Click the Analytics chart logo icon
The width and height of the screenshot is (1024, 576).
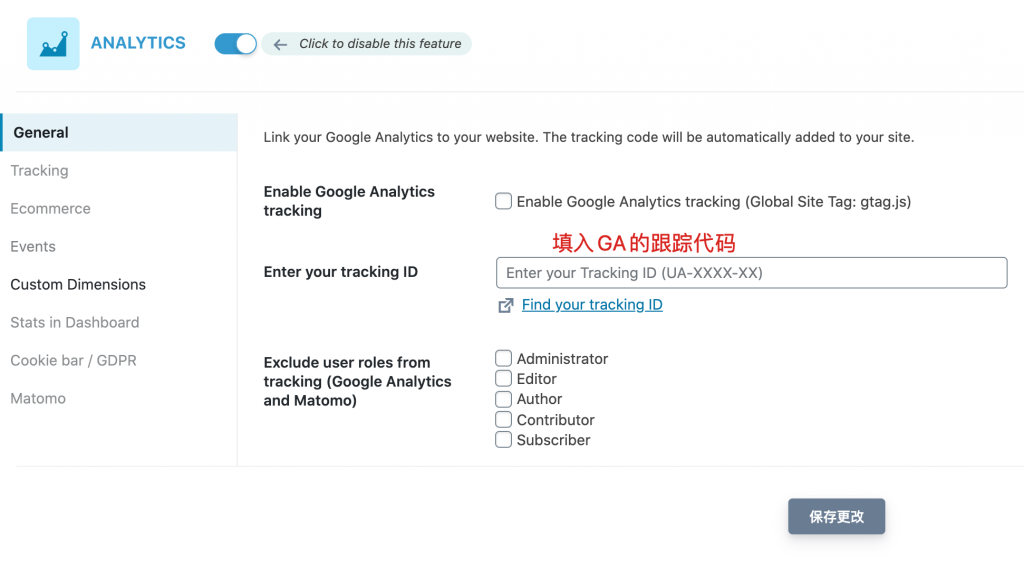click(53, 44)
